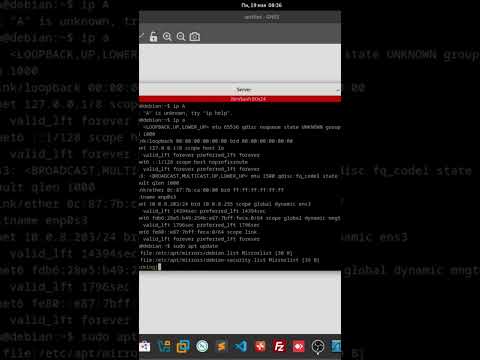Switch to OBS Studio in the dock
Viewport: 480px width, 360px height.
318,347
